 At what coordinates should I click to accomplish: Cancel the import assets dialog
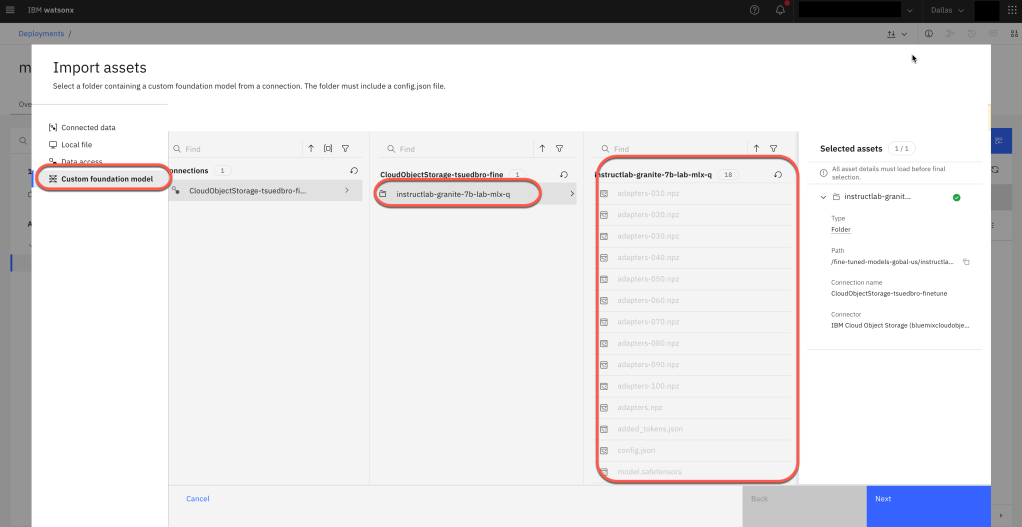click(197, 499)
